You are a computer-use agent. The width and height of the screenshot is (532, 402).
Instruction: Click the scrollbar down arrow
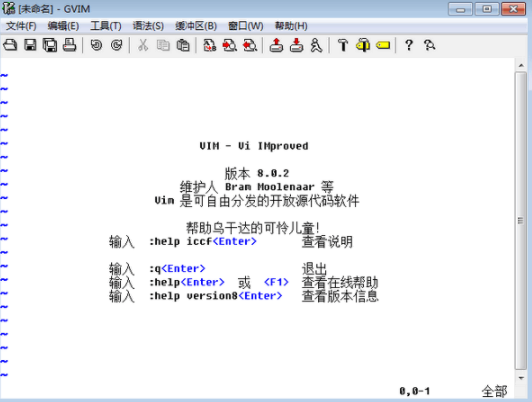pos(521,378)
